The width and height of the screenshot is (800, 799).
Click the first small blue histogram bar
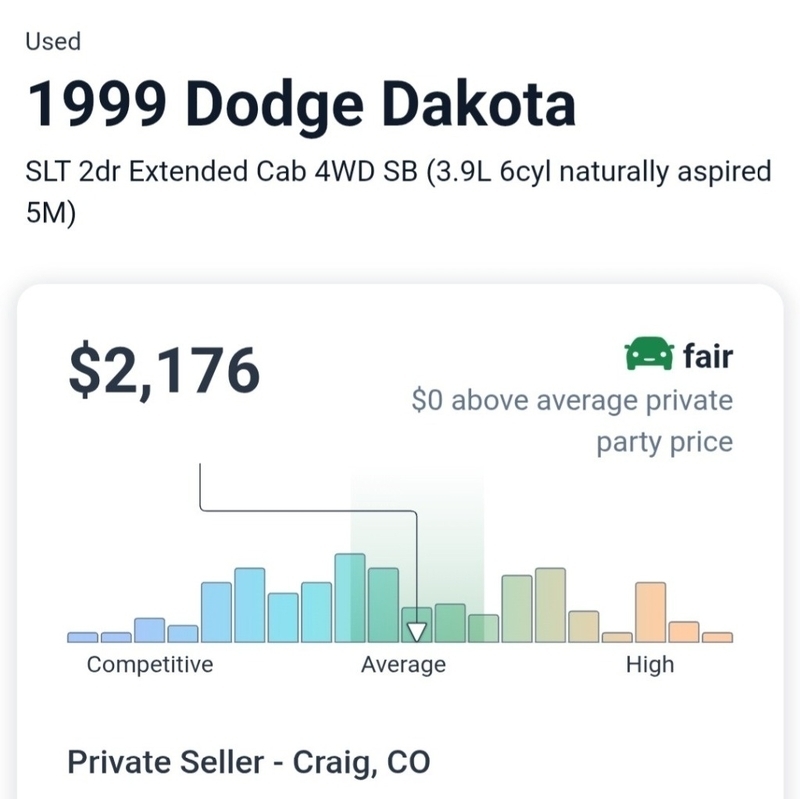83,637
